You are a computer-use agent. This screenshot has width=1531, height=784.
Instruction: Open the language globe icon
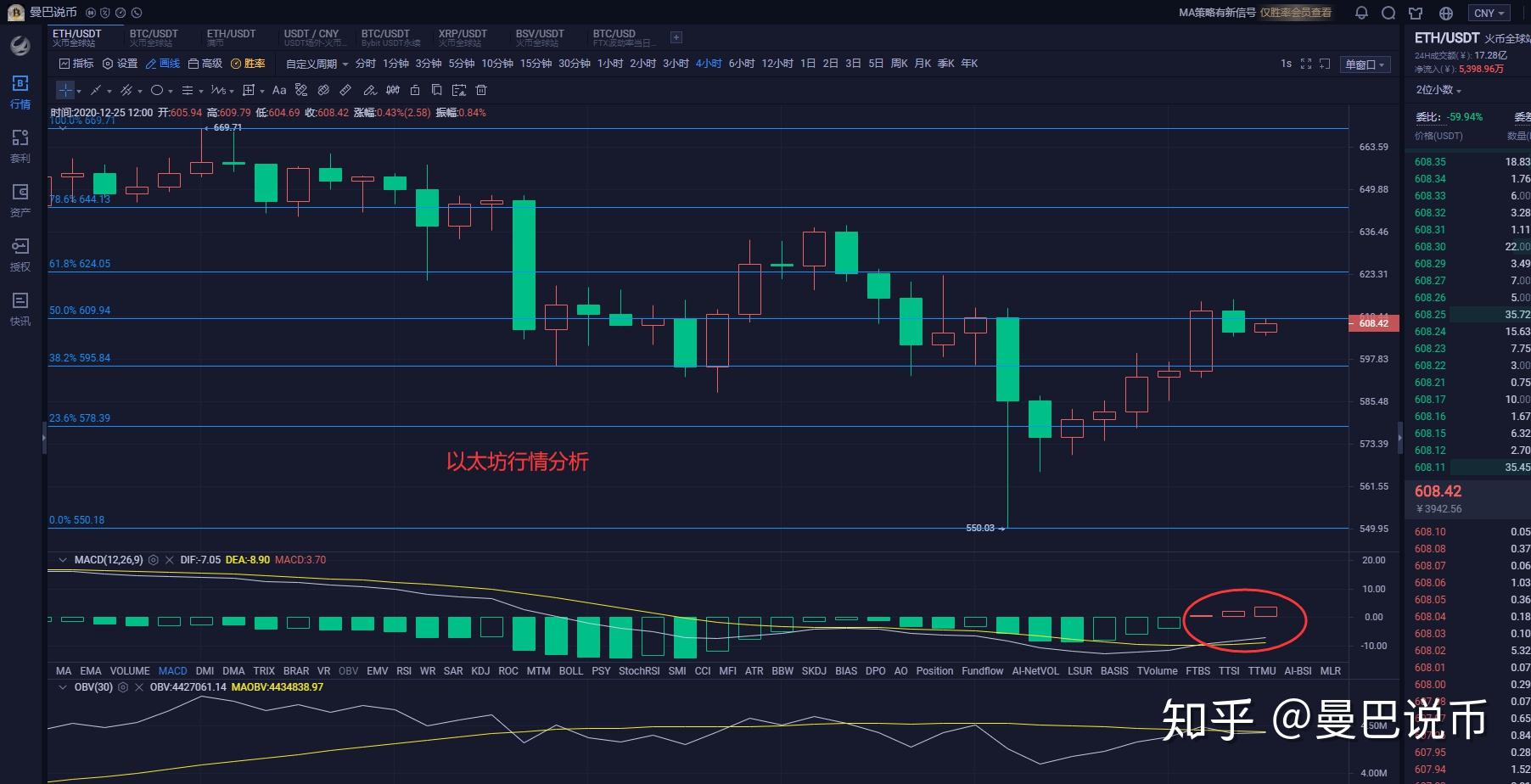[x=1446, y=13]
